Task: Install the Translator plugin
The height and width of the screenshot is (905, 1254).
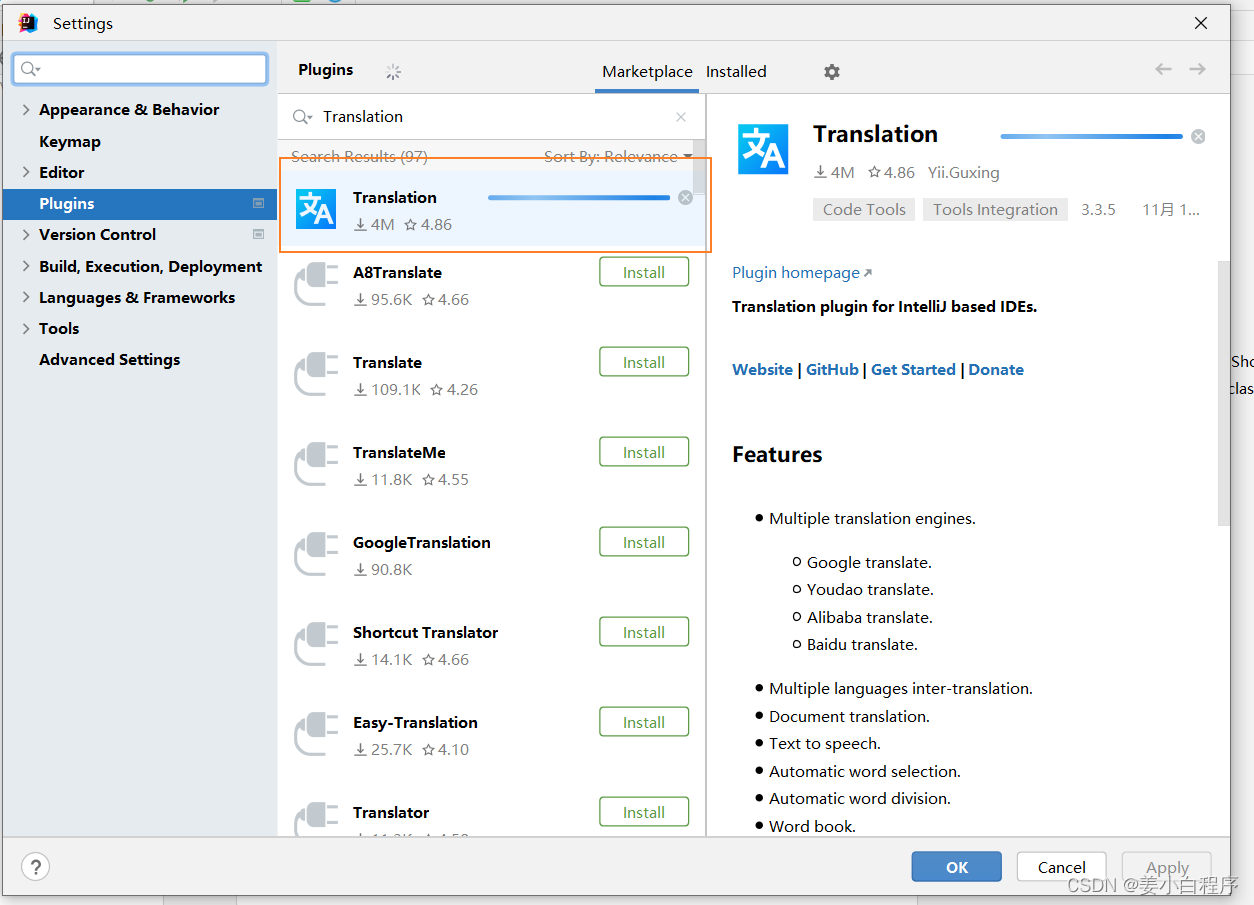Action: [x=644, y=812]
